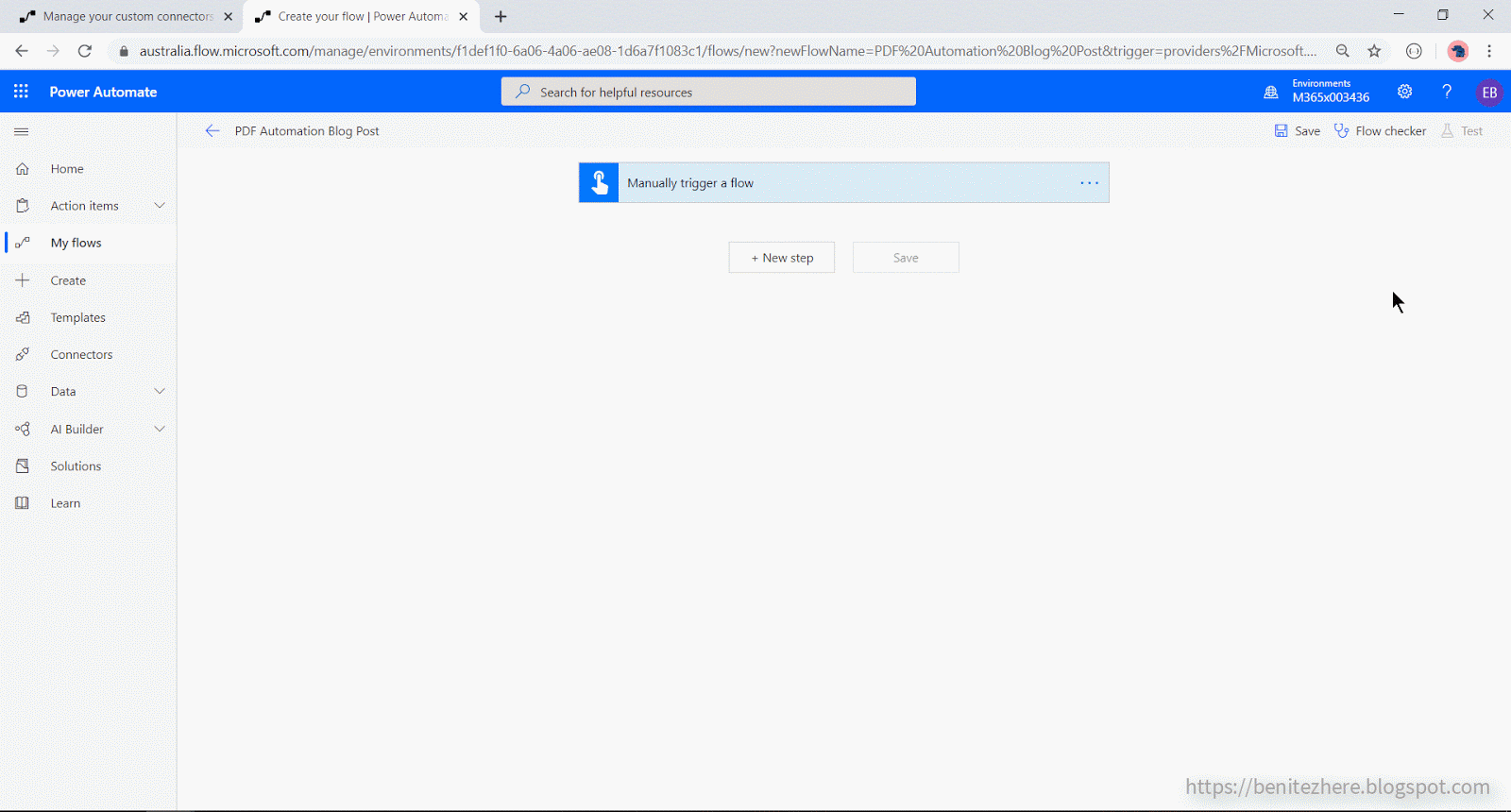Image resolution: width=1511 pixels, height=812 pixels.
Task: Expand AI Builder chevron
Action: (160, 430)
